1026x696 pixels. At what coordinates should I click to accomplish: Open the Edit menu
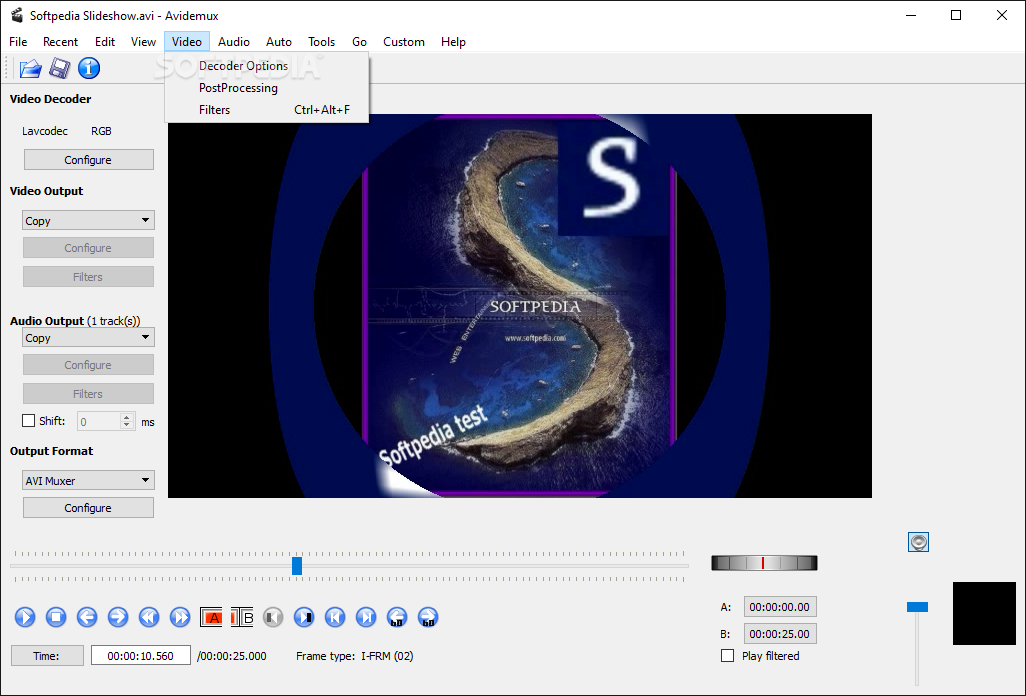click(105, 42)
